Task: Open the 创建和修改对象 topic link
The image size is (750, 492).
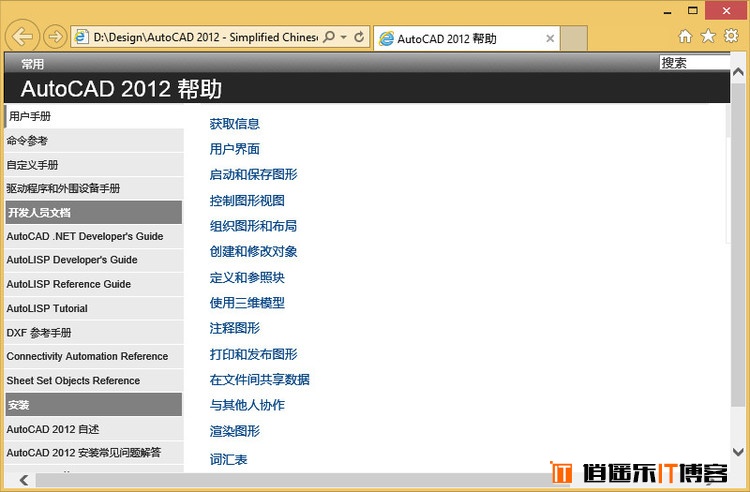Action: [254, 251]
